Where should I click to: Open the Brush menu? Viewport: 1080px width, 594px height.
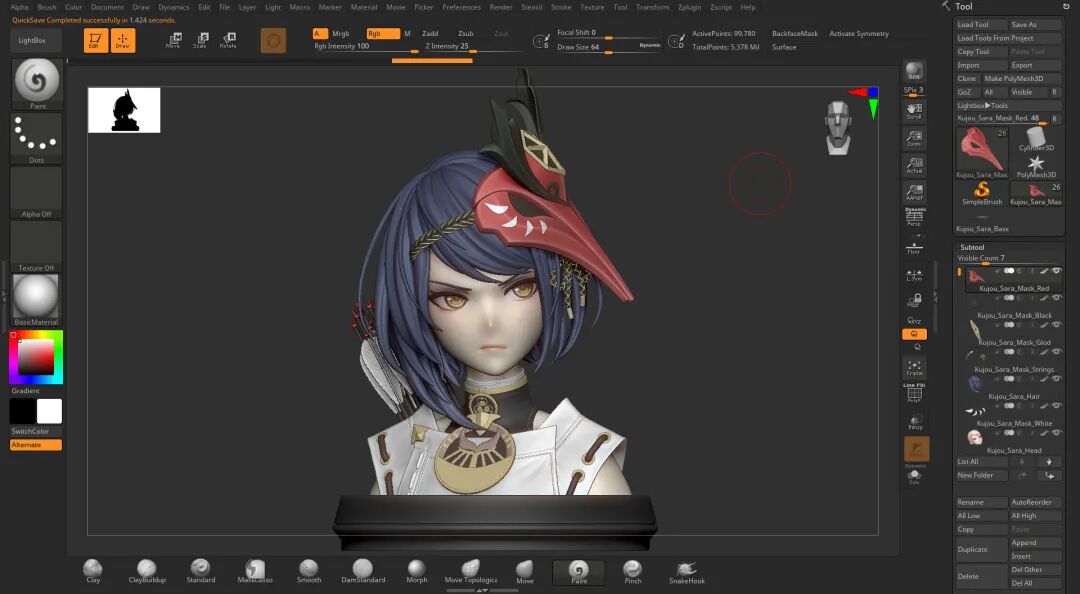tap(47, 7)
